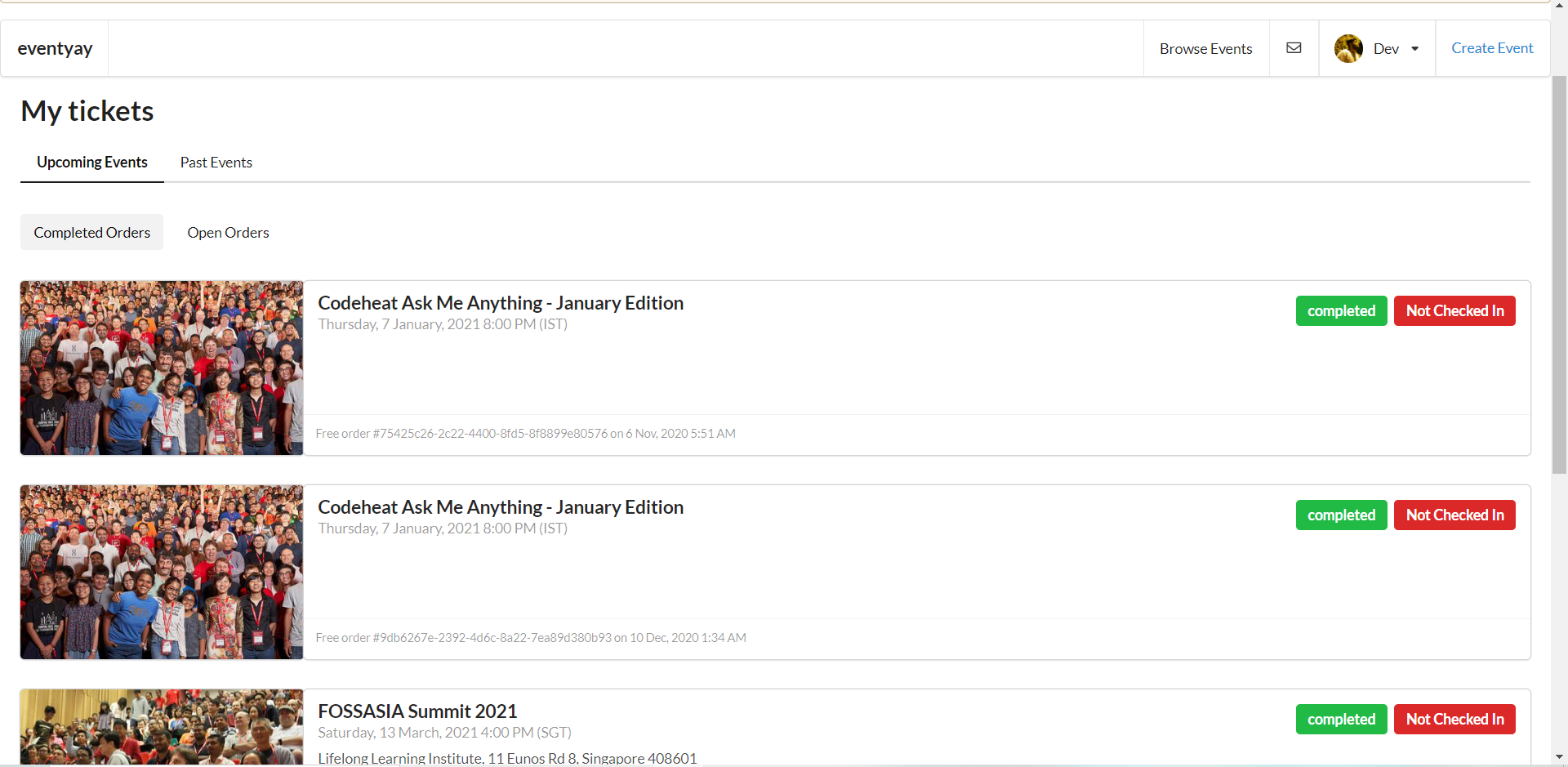Select the Open Orders filter
Image resolution: width=1568 pixels, height=767 pixels.
228,232
